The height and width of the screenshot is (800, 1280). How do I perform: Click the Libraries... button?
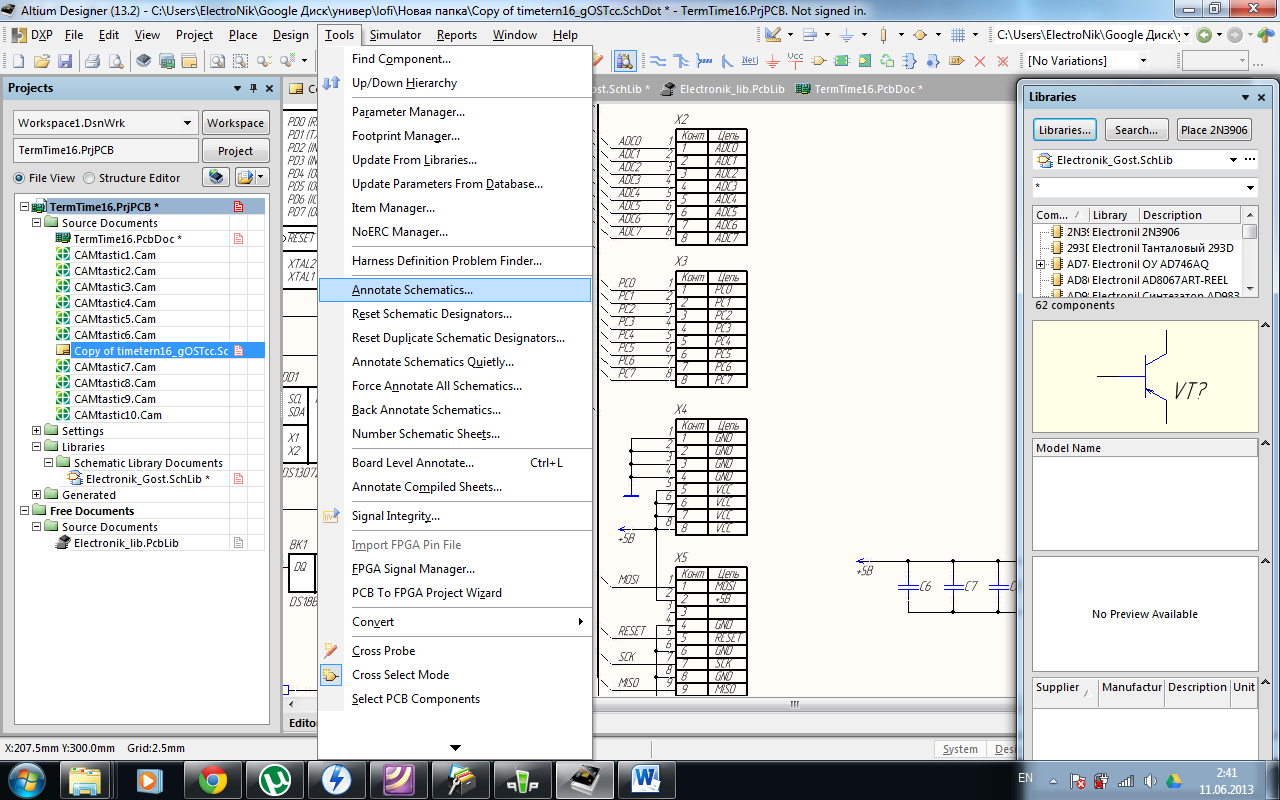coord(1064,130)
